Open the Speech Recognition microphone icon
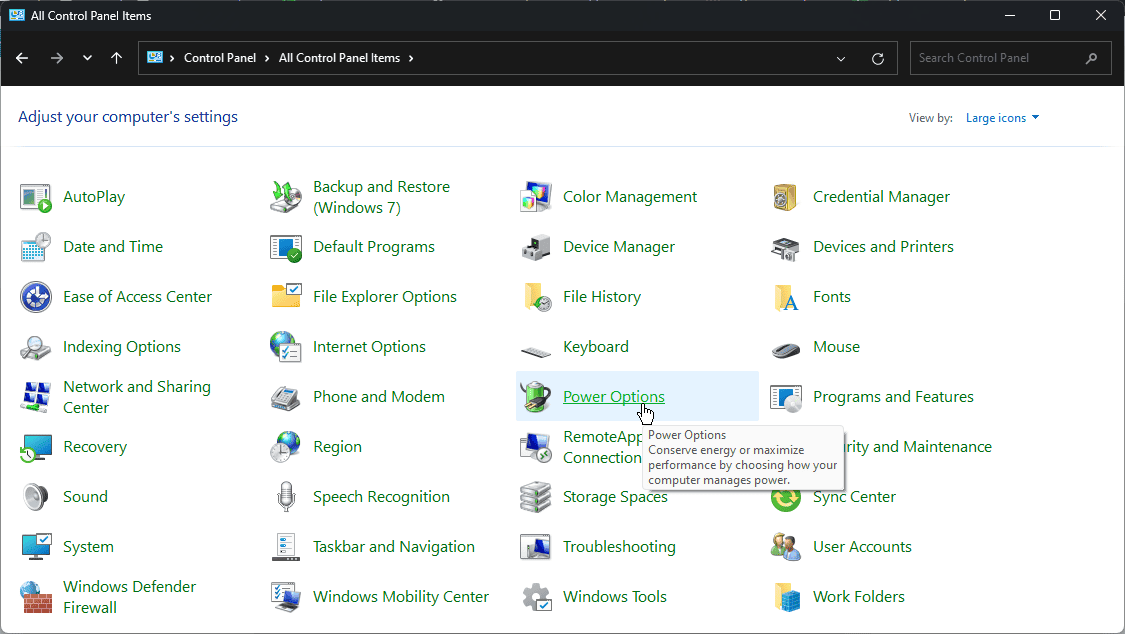Image resolution: width=1125 pixels, height=634 pixels. (286, 497)
